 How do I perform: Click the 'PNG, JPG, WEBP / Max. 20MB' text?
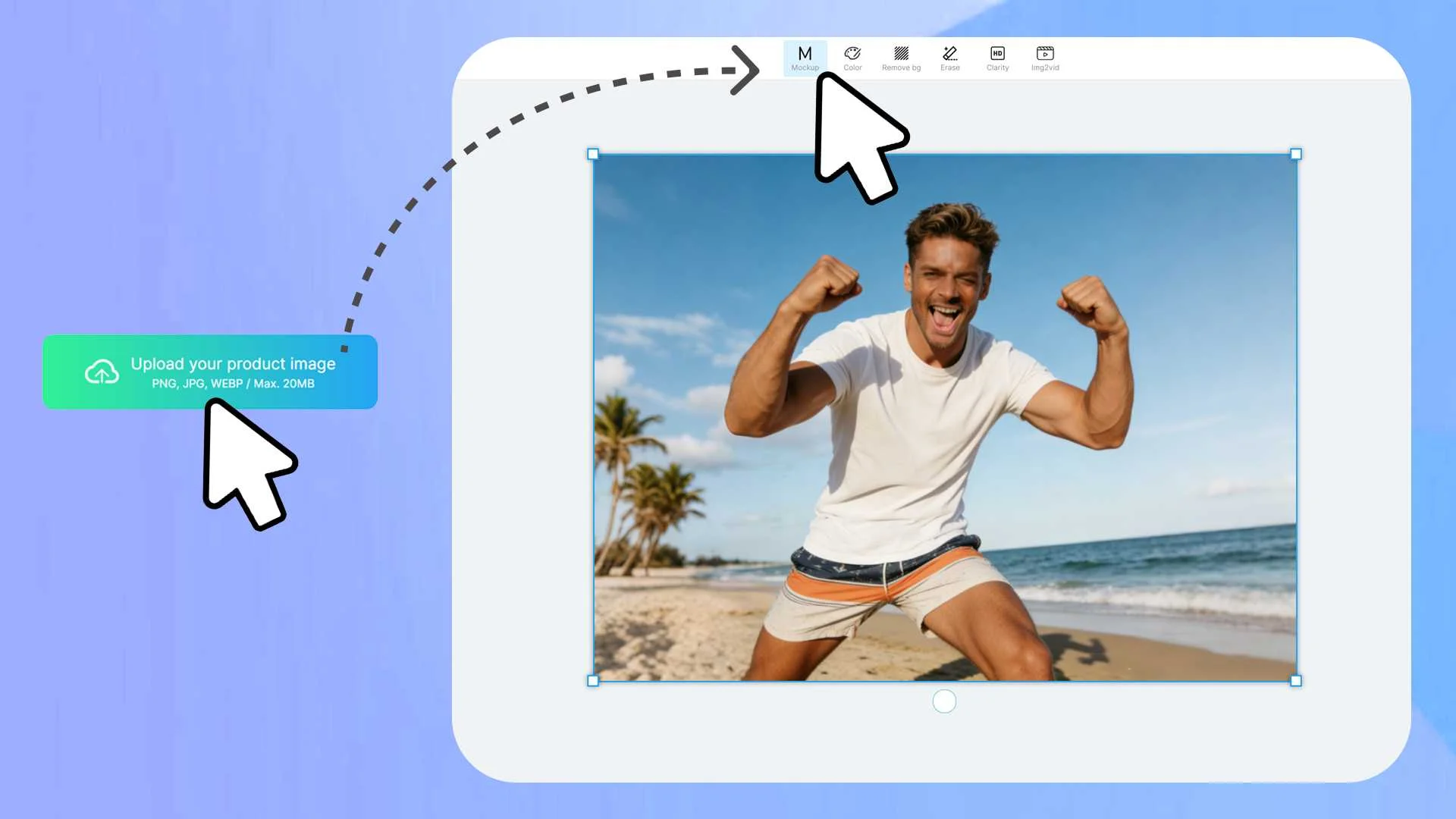pos(233,384)
